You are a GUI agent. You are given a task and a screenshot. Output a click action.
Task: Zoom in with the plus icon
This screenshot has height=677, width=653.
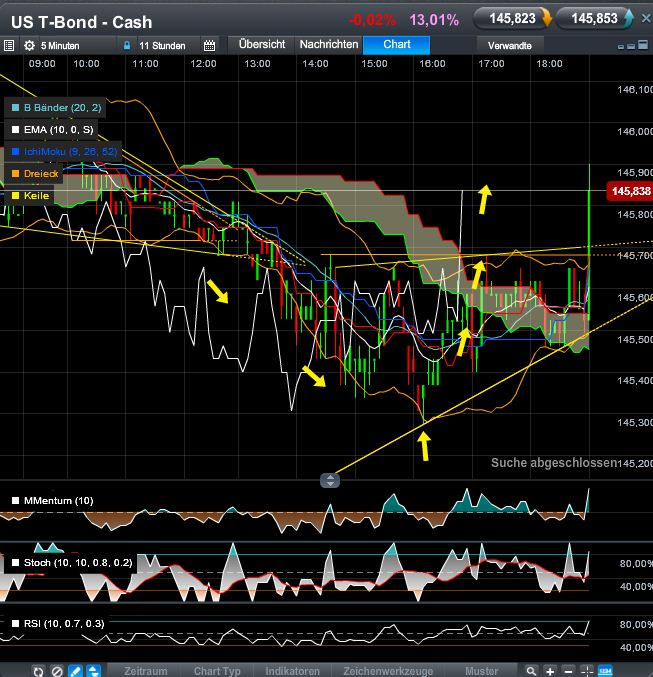(x=549, y=670)
